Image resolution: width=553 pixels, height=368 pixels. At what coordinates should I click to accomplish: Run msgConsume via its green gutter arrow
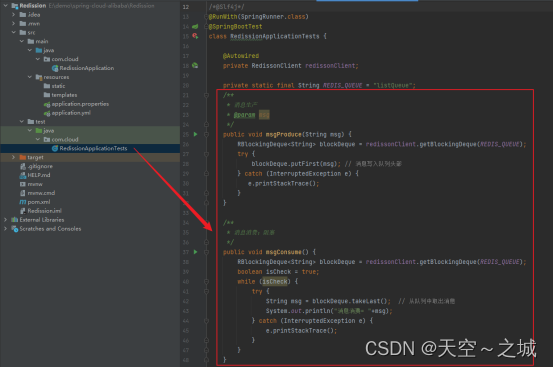point(195,252)
